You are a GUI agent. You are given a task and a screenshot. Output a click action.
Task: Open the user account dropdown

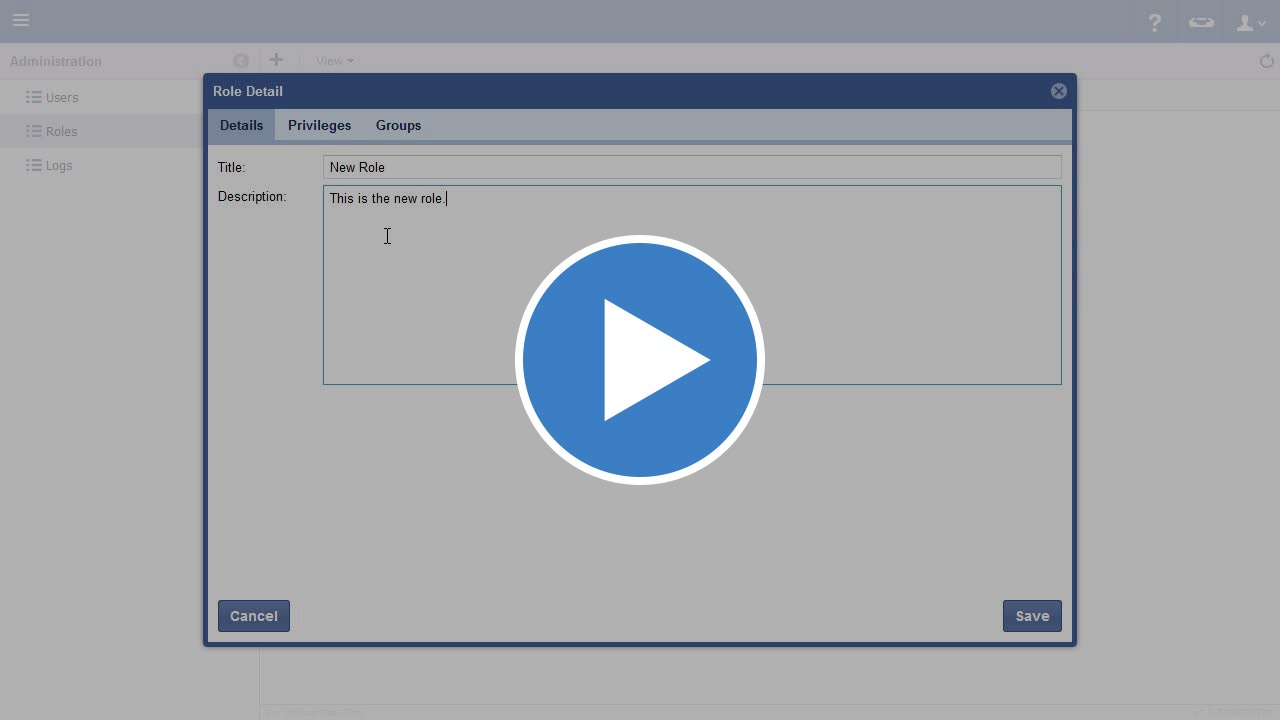click(x=1250, y=22)
